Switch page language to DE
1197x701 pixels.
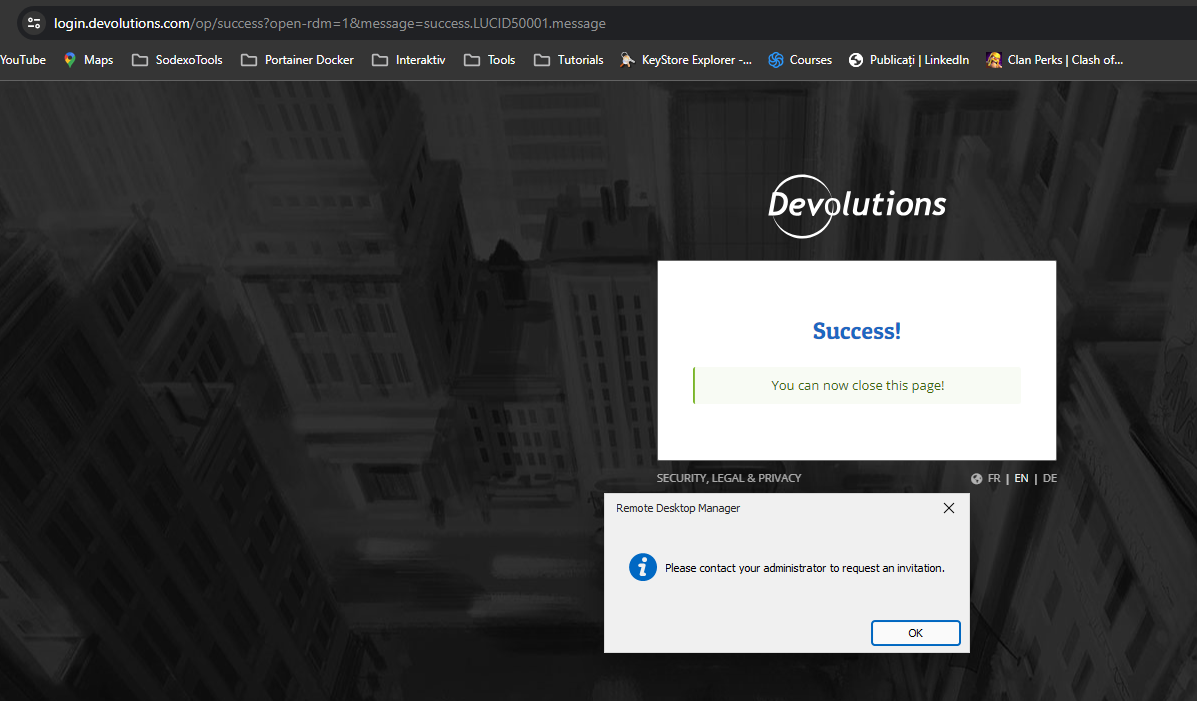[x=1050, y=478]
